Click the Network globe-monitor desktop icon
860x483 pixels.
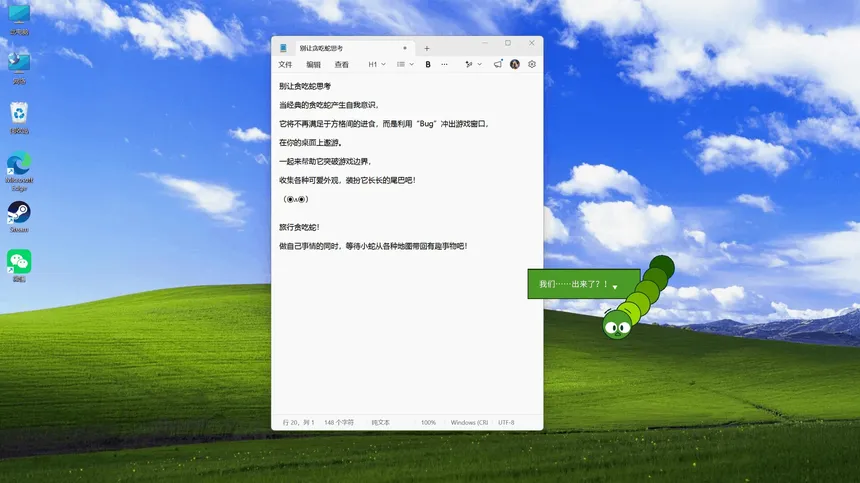(19, 68)
